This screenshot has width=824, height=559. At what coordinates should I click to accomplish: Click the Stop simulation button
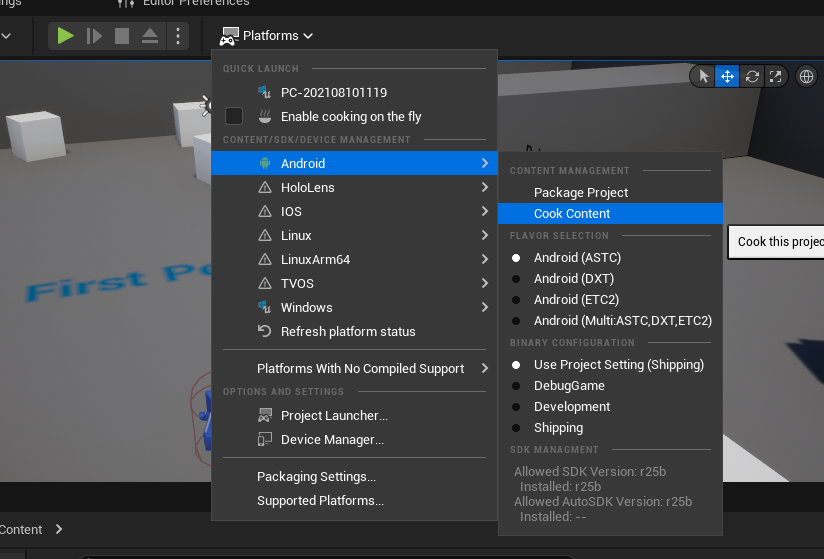pyautogui.click(x=122, y=36)
